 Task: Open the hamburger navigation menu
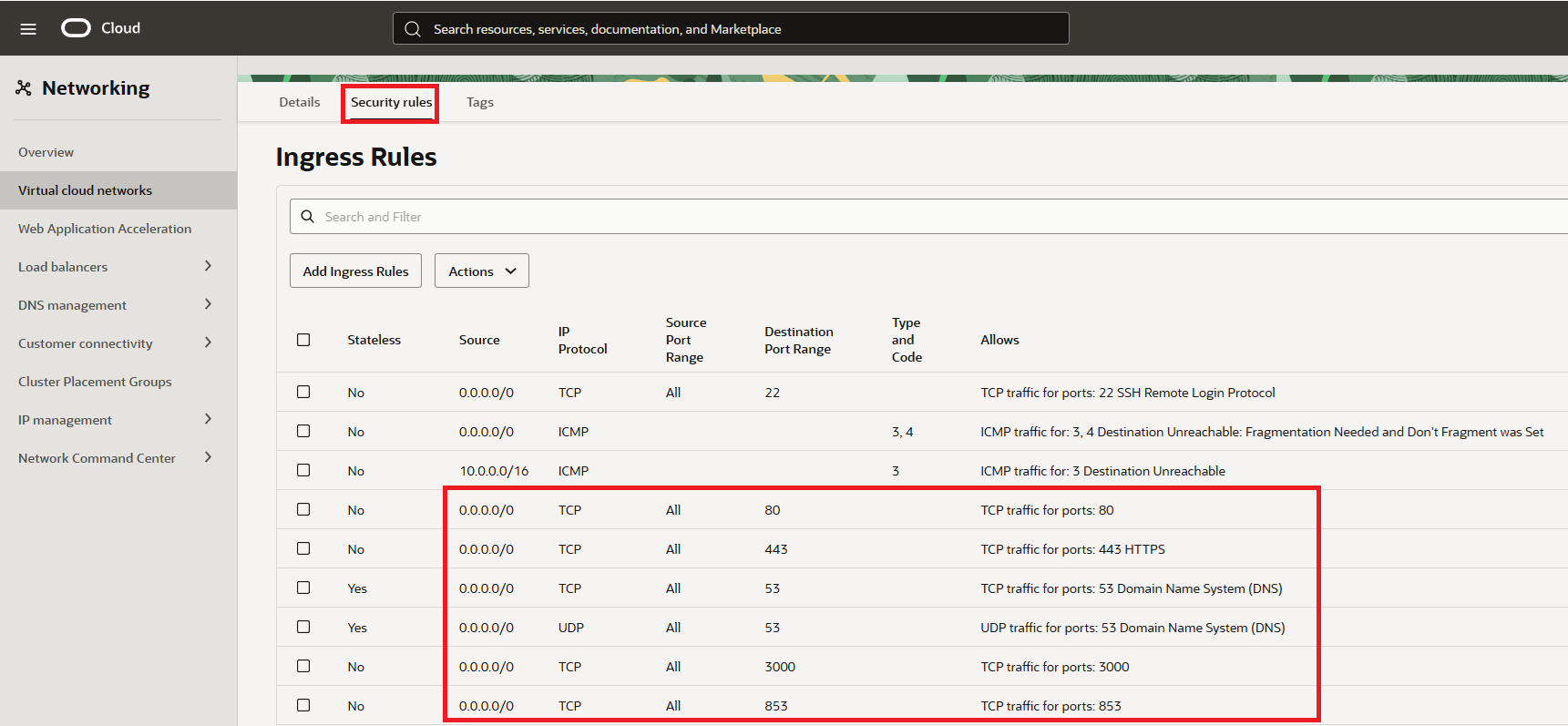[x=28, y=28]
